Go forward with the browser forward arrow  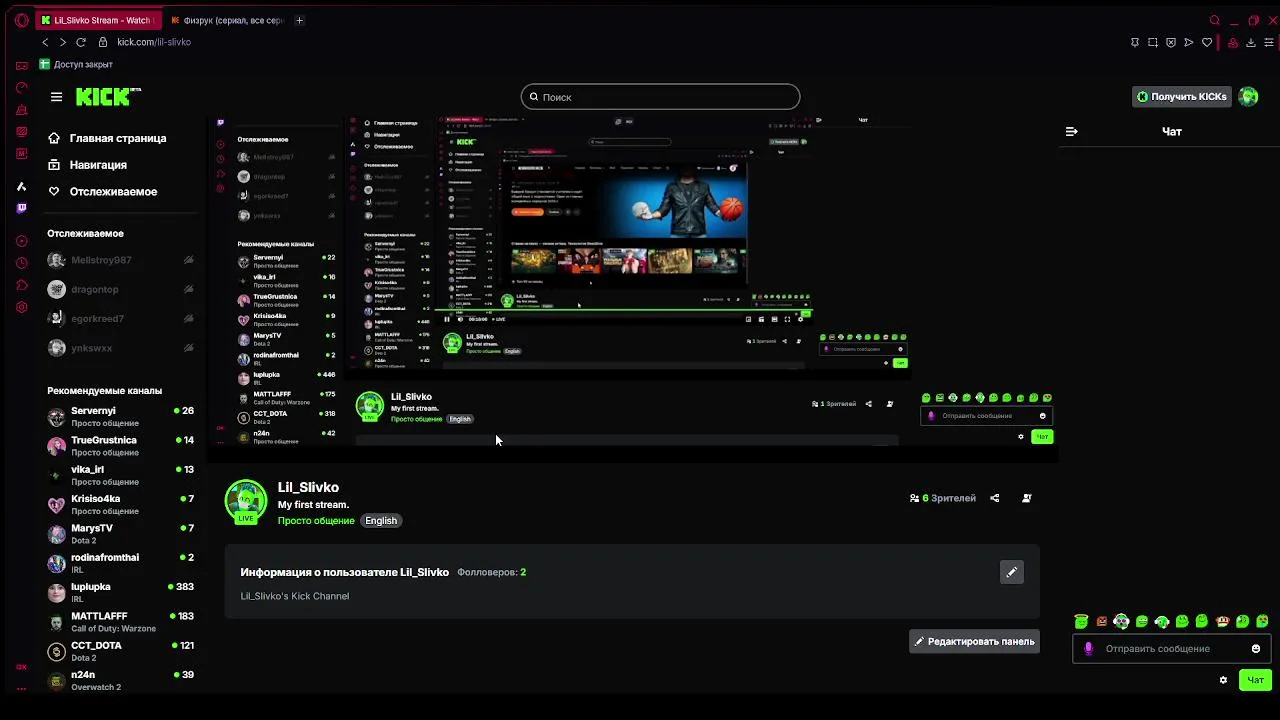(63, 42)
